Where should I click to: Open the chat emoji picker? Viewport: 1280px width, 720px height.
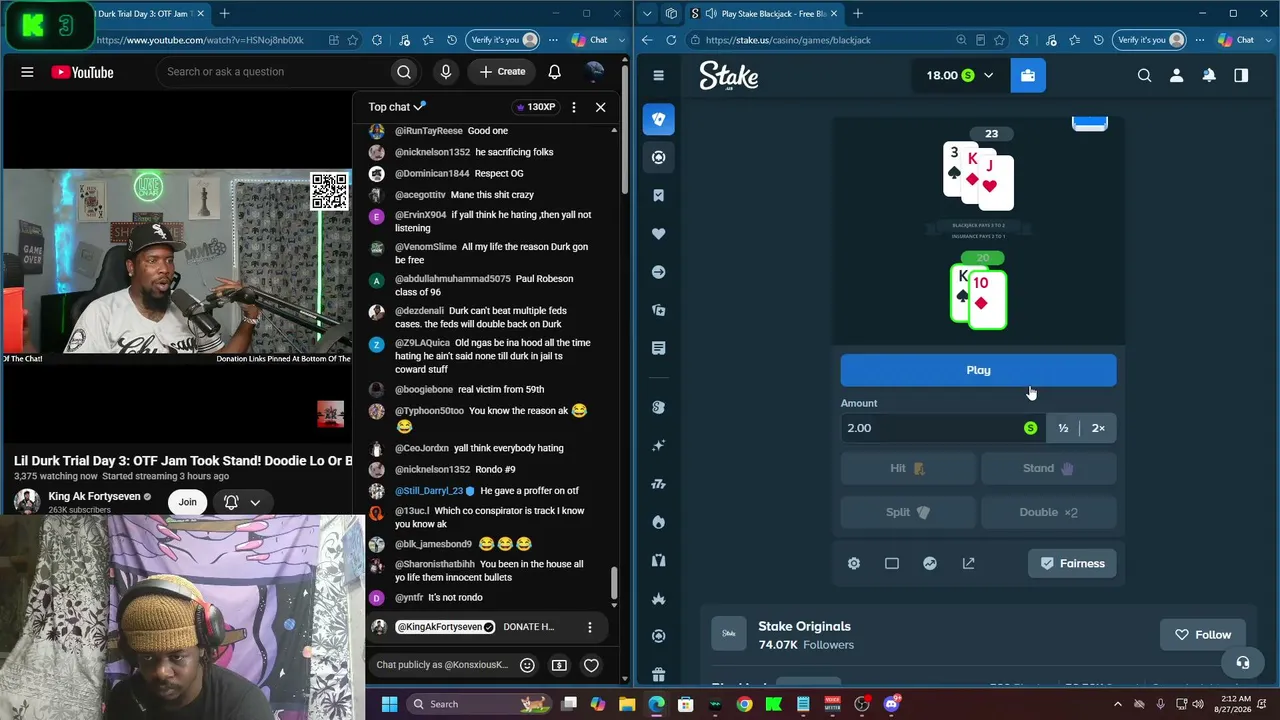[x=527, y=665]
